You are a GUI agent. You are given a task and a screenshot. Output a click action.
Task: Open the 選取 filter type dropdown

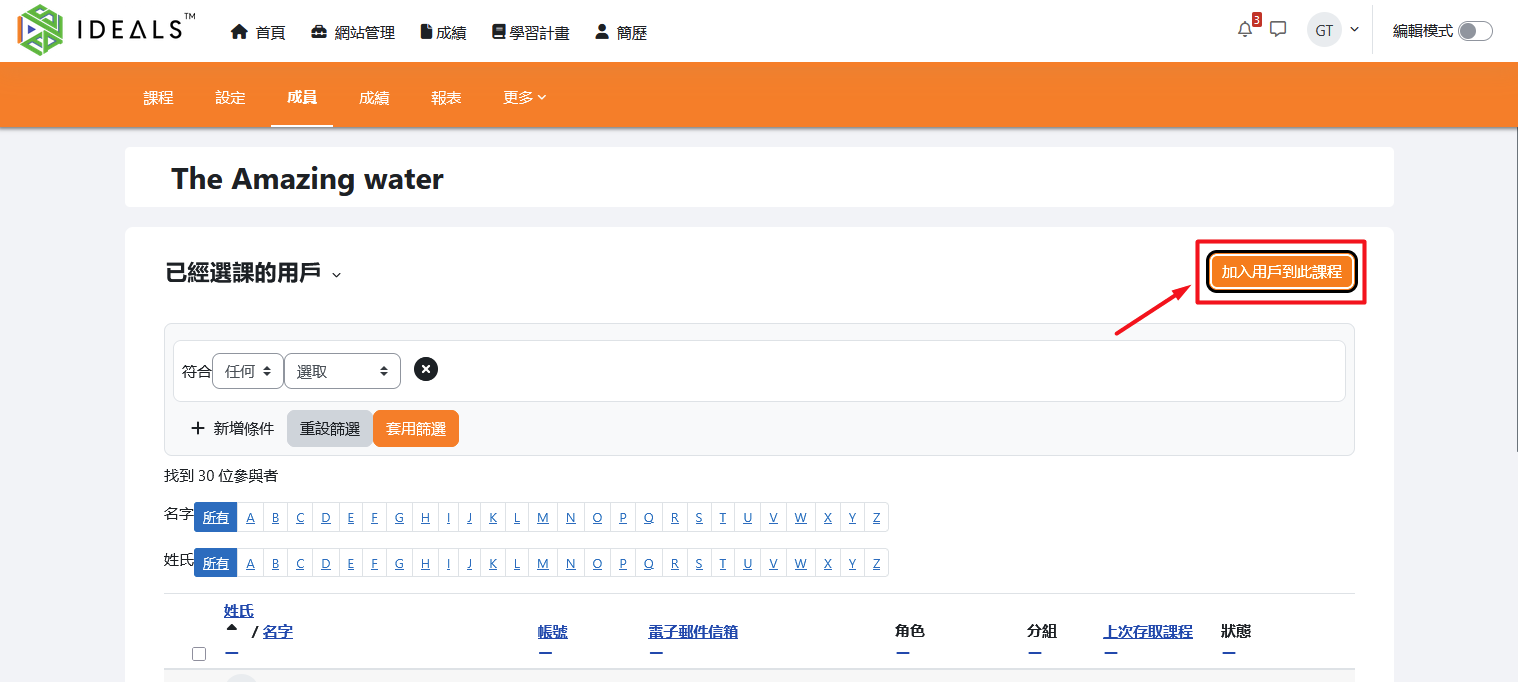342,371
